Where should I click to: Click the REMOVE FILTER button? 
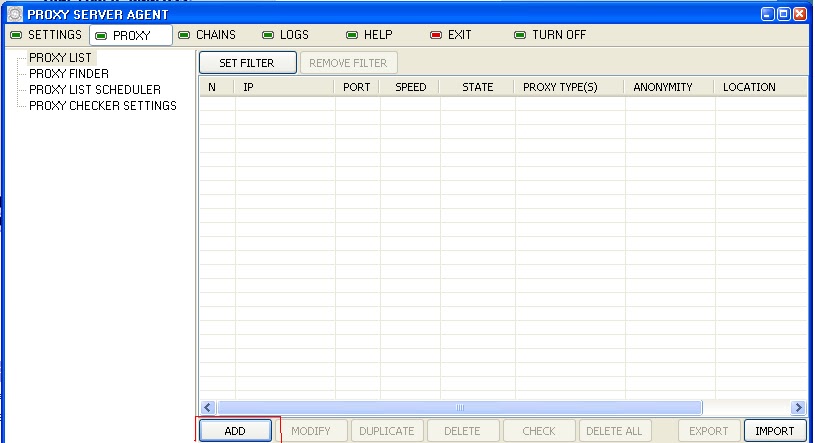tap(348, 63)
